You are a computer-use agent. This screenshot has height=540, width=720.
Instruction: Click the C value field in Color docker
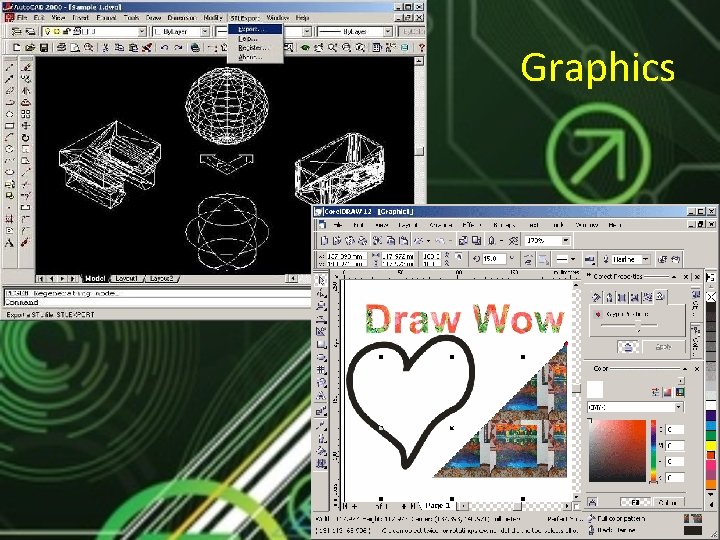coord(674,430)
